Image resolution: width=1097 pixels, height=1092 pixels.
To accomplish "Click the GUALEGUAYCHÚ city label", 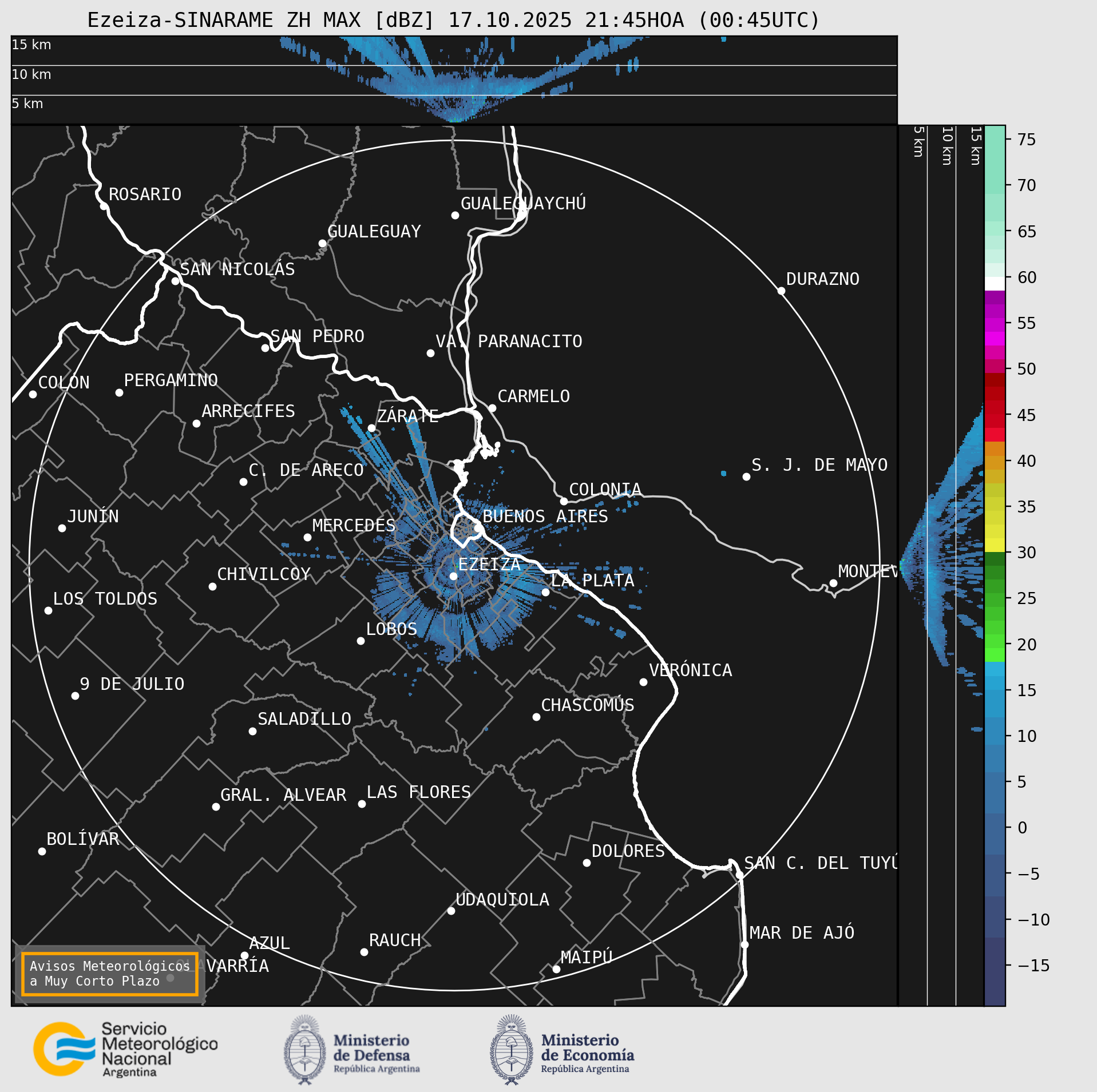I will (523, 203).
